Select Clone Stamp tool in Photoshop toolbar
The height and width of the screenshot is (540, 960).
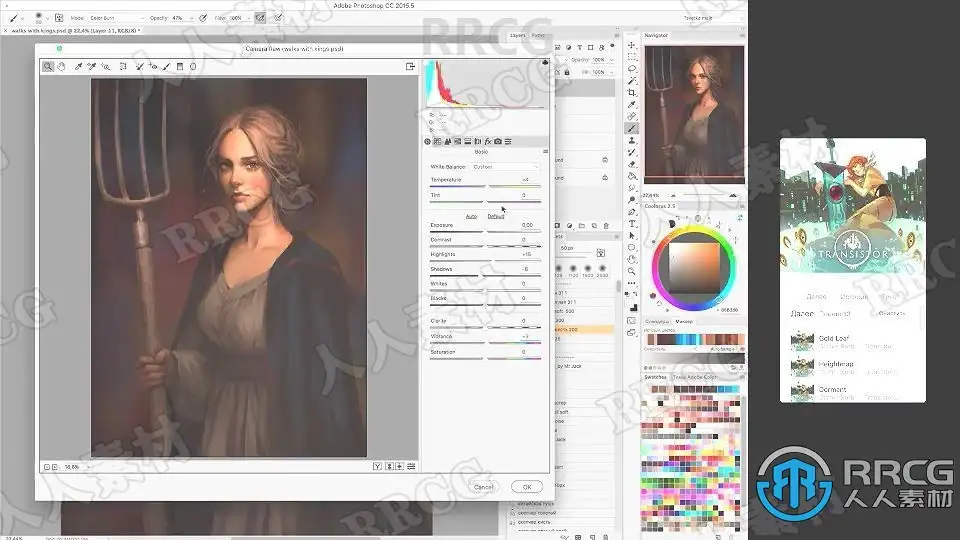632,140
